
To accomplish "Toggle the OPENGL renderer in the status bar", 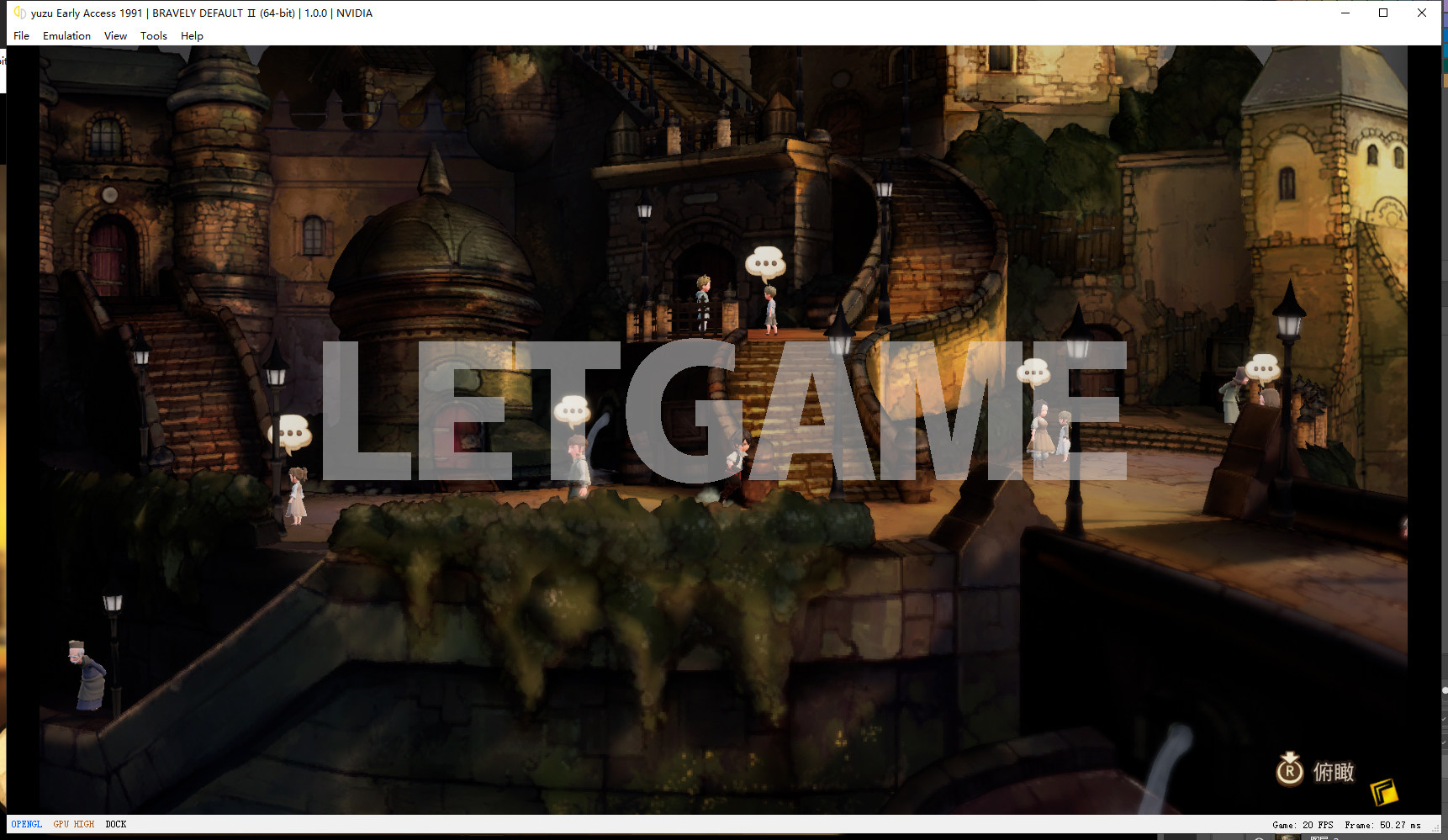I will click(26, 824).
